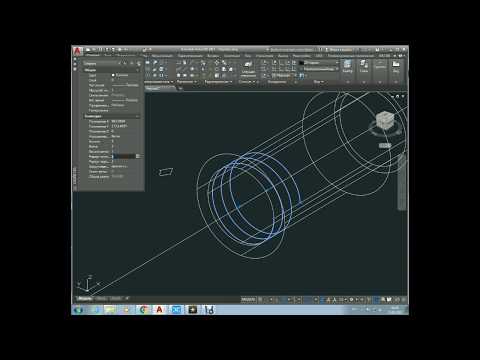This screenshot has width=480, height=360.
Task: Open the status bar Customization menu icon at far right
Action: [x=404, y=300]
